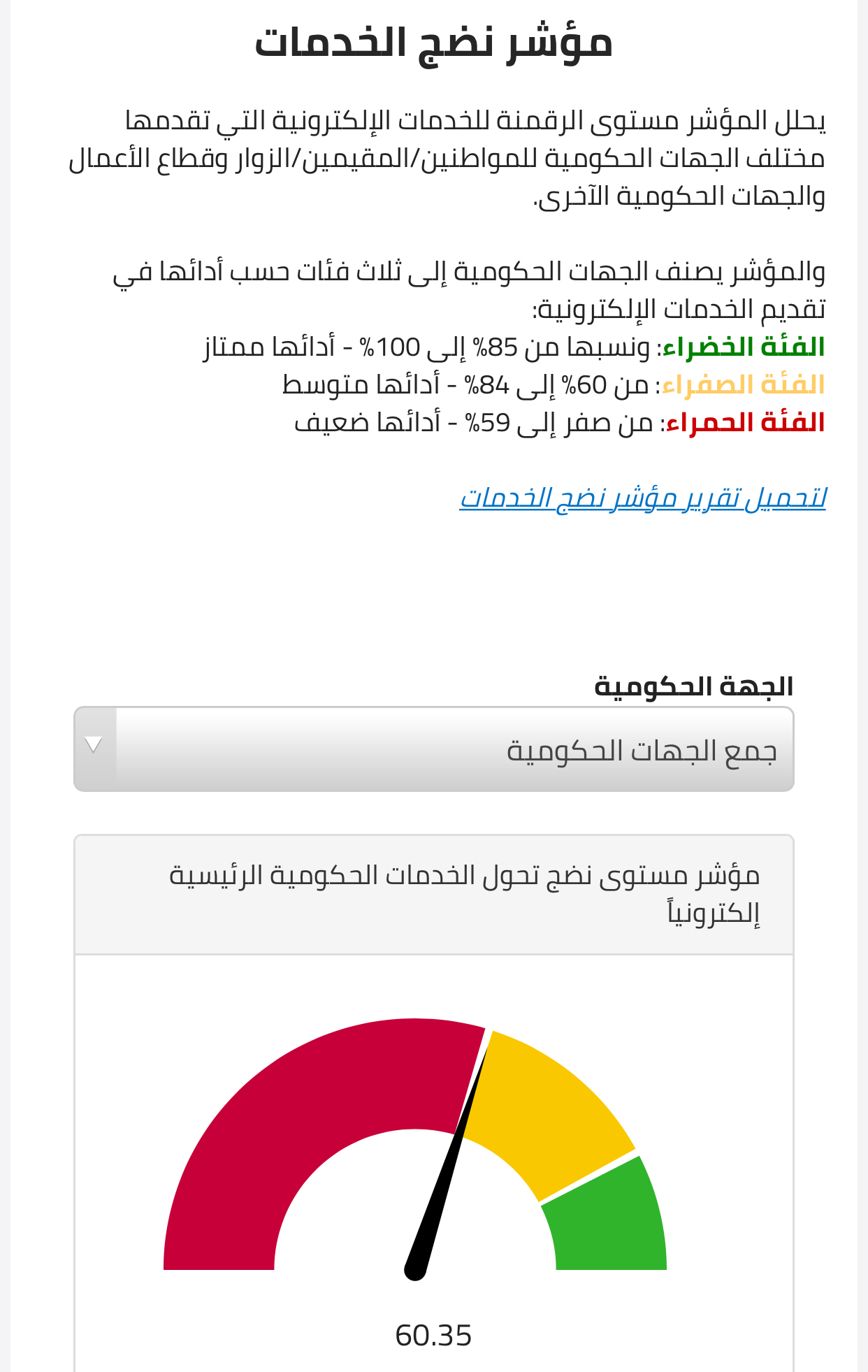Click the red category label الفئة الحمراء

[746, 423]
